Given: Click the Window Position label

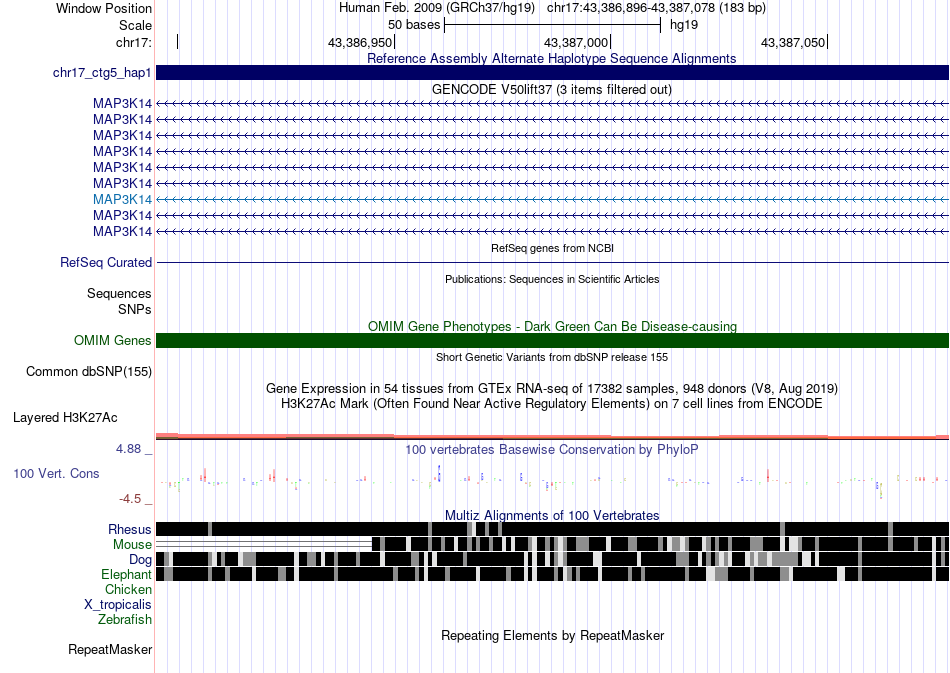Looking at the screenshot, I should (x=104, y=8).
